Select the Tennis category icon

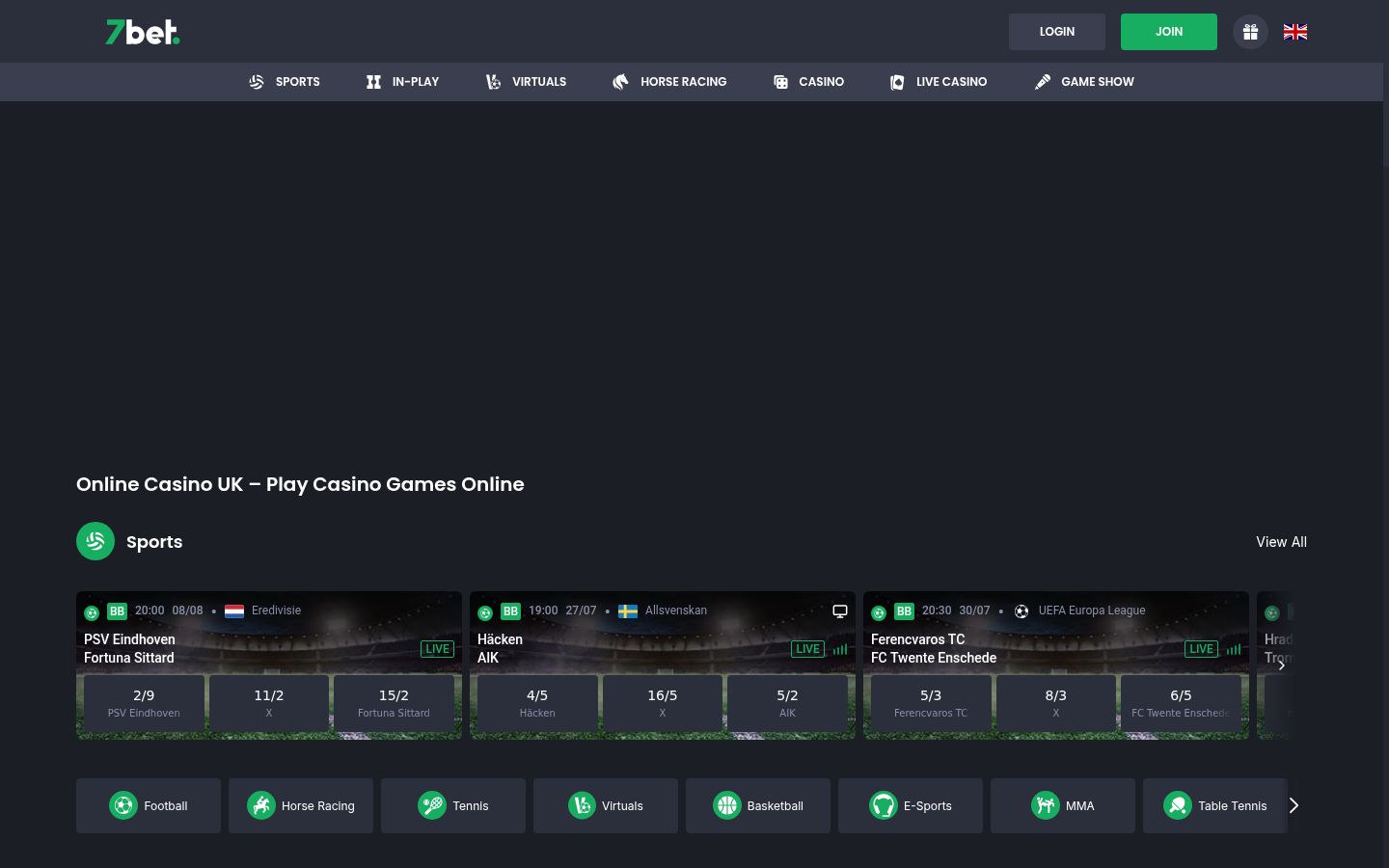coord(431,805)
